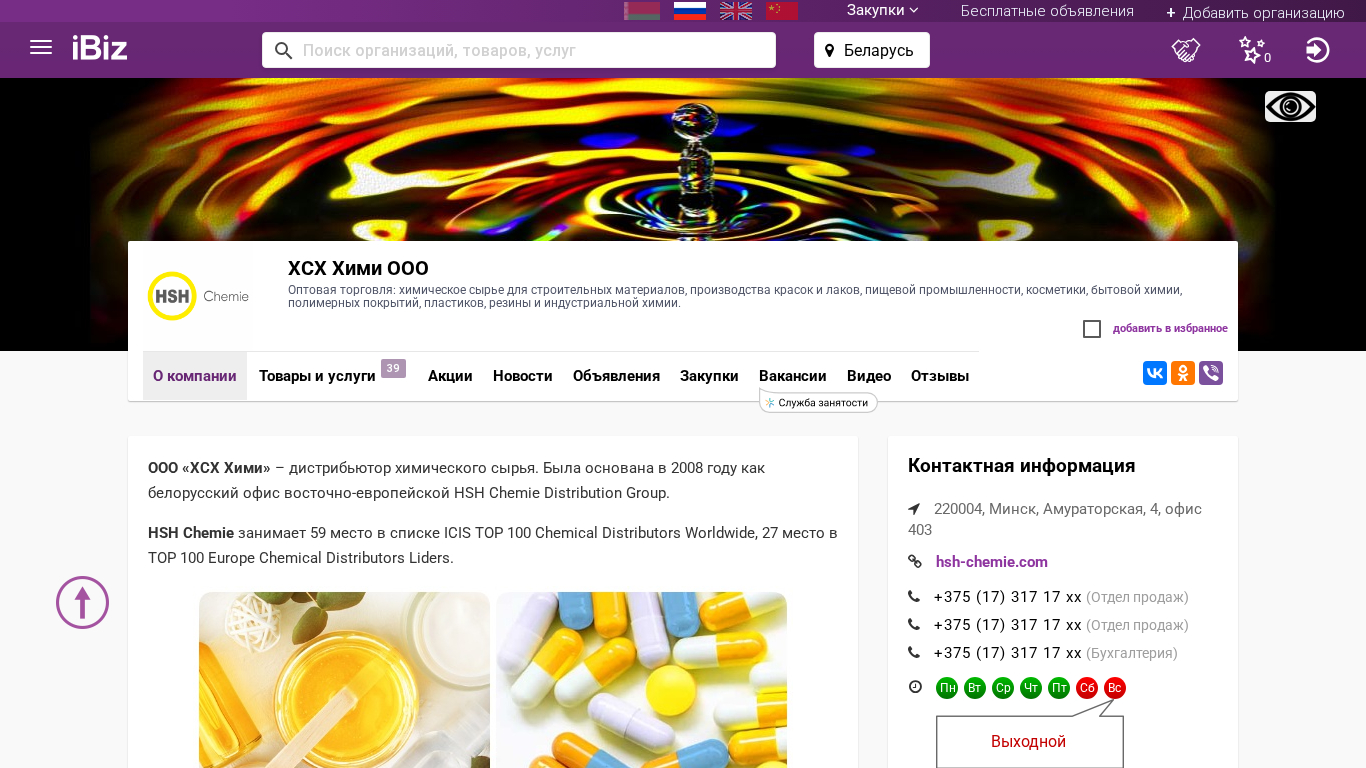The image size is (1366, 768).
Task: Open the Беларусь region selector
Action: [872, 50]
